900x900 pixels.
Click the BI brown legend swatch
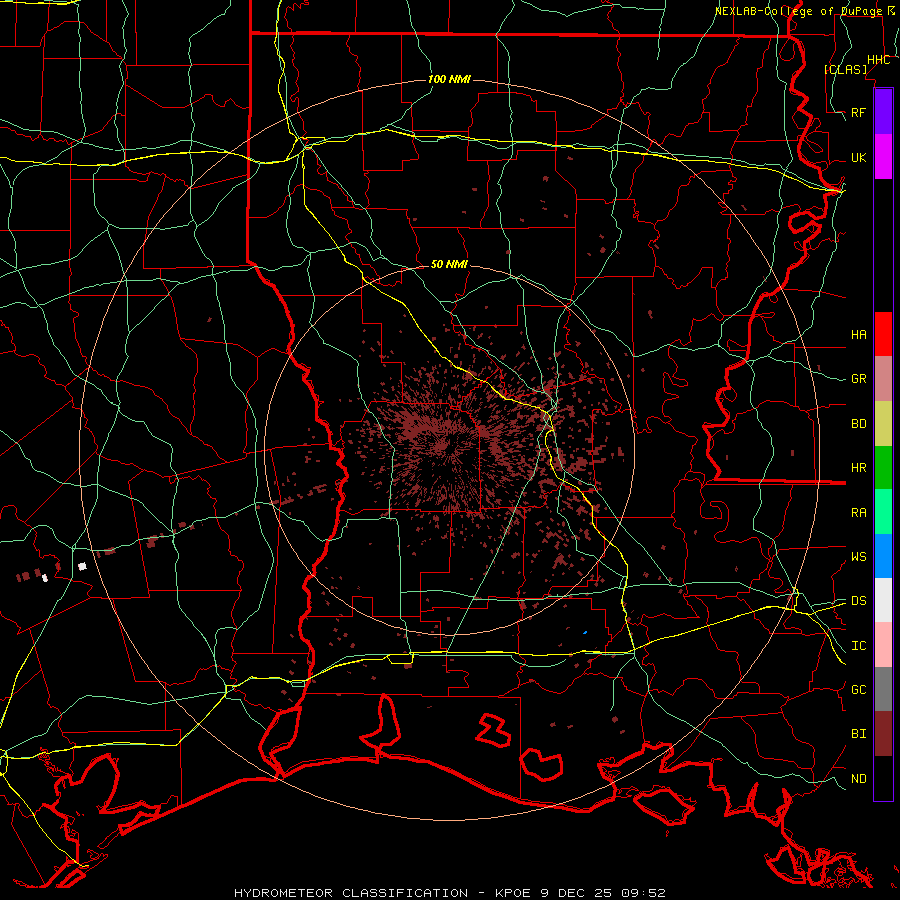(883, 734)
